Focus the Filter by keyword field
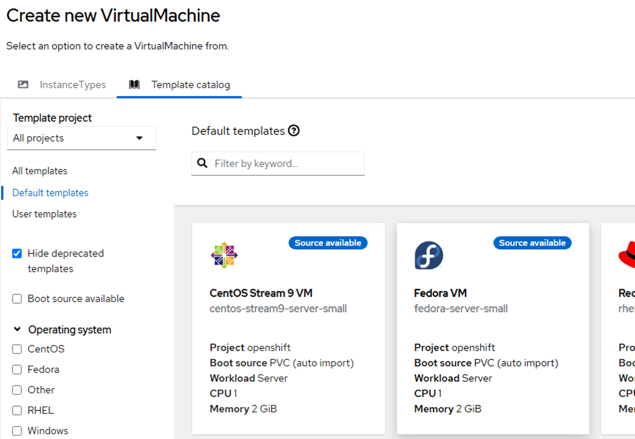Screen dimensions: 635x439 pyautogui.click(x=278, y=164)
